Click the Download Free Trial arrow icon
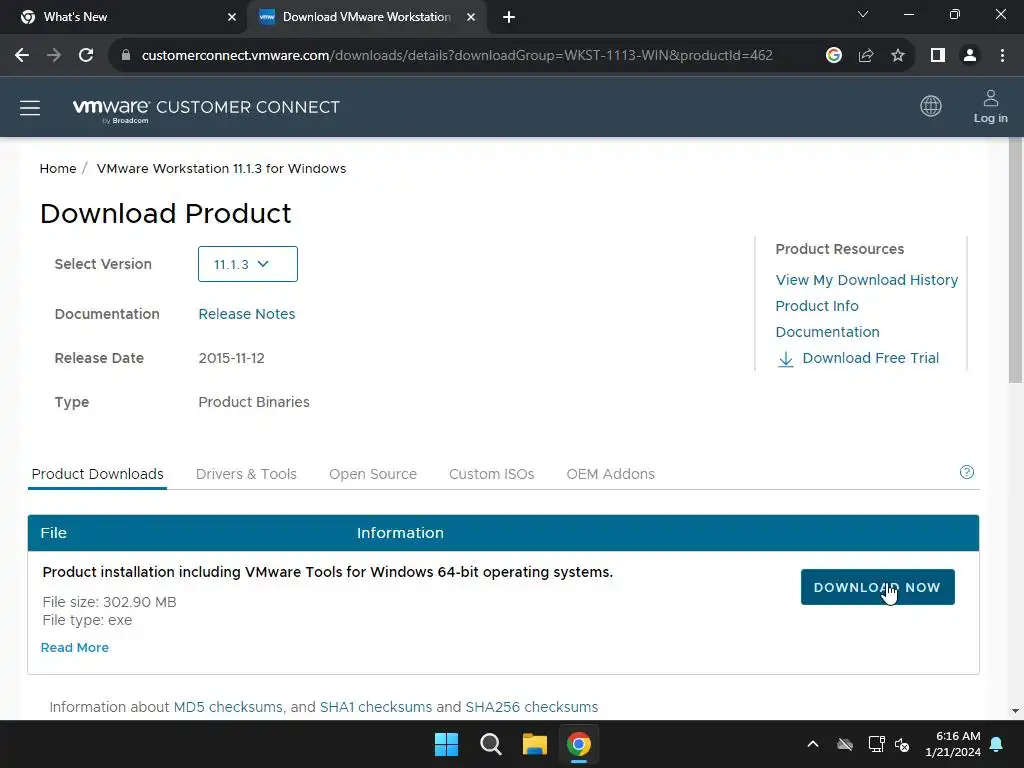 click(x=786, y=359)
